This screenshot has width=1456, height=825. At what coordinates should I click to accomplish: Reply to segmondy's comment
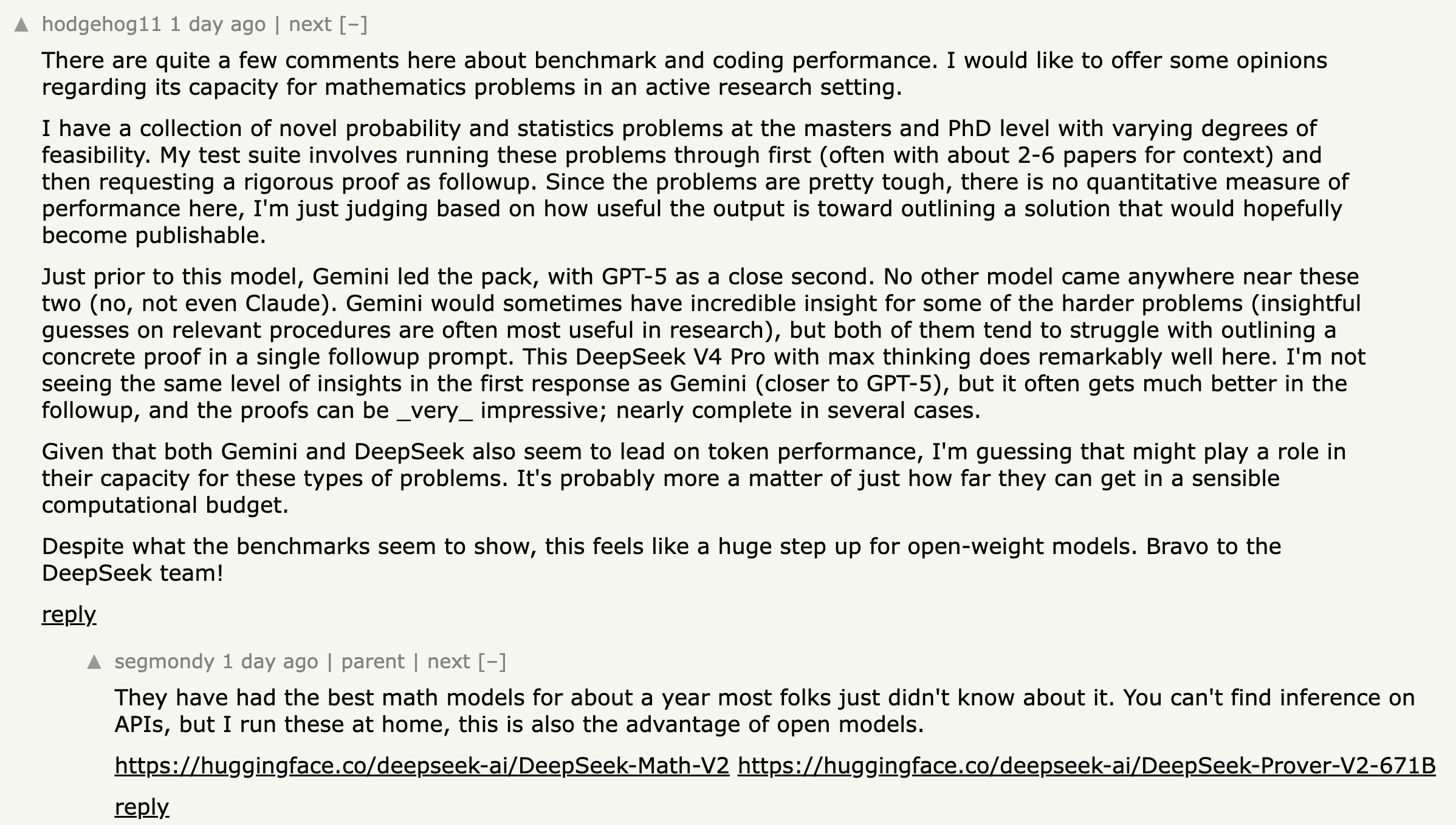pyautogui.click(x=142, y=807)
